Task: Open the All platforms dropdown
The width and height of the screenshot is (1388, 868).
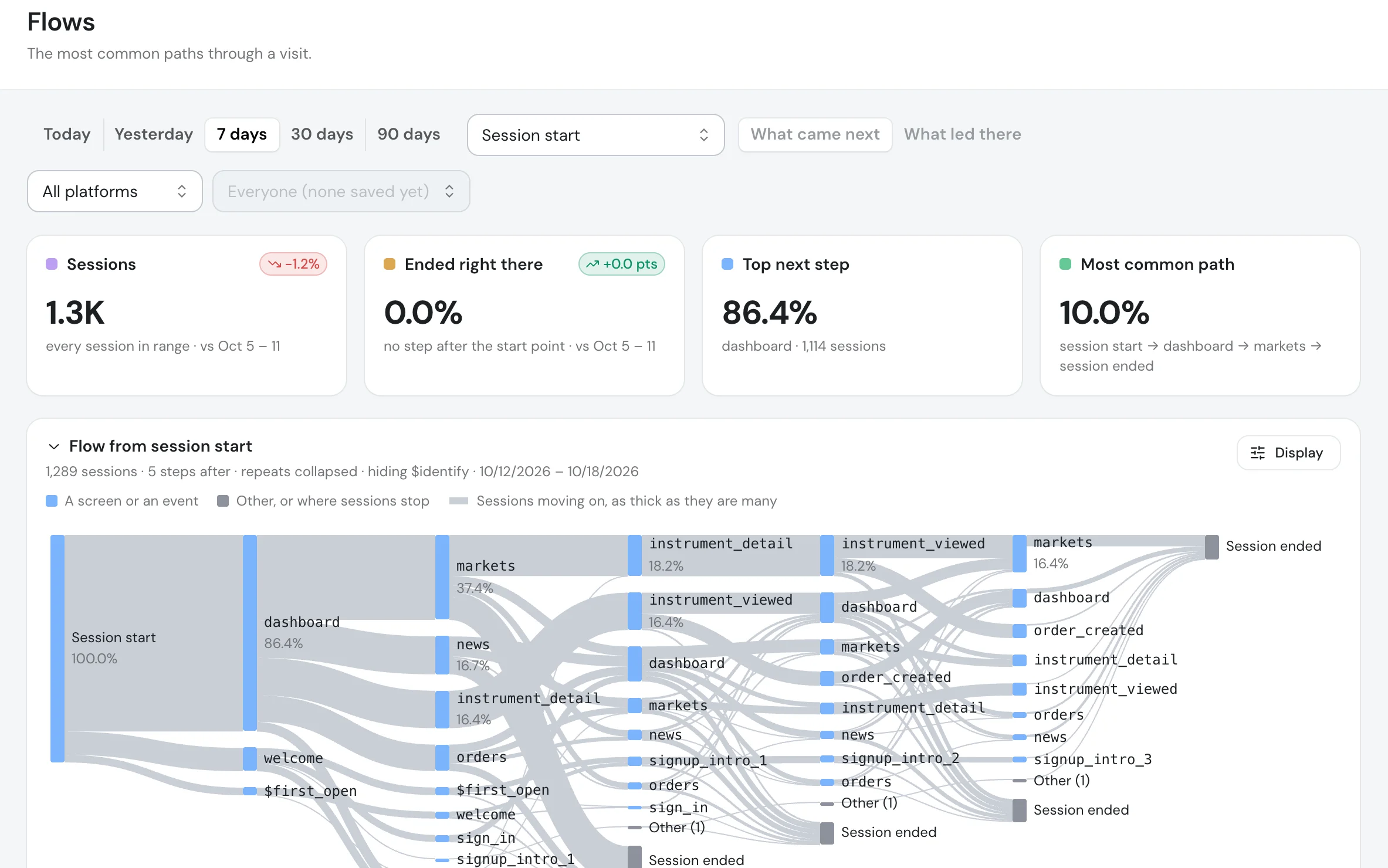Action: coord(115,191)
